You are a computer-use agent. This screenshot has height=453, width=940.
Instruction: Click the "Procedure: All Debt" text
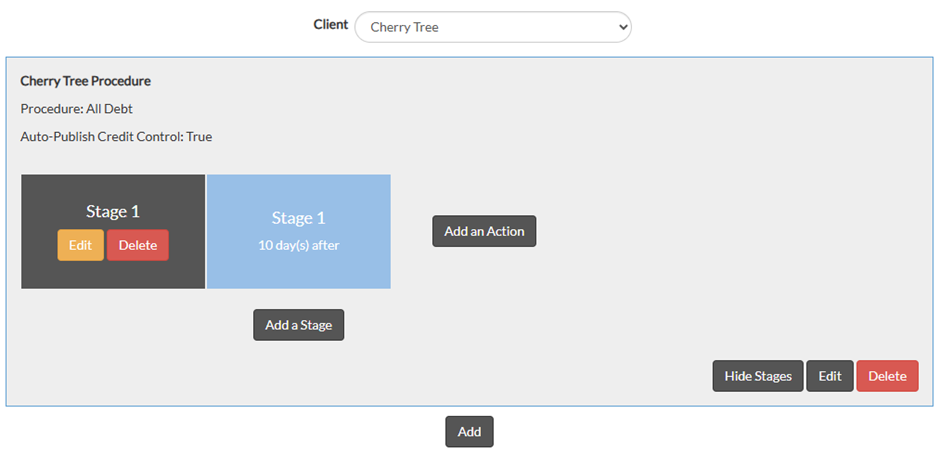click(x=76, y=108)
